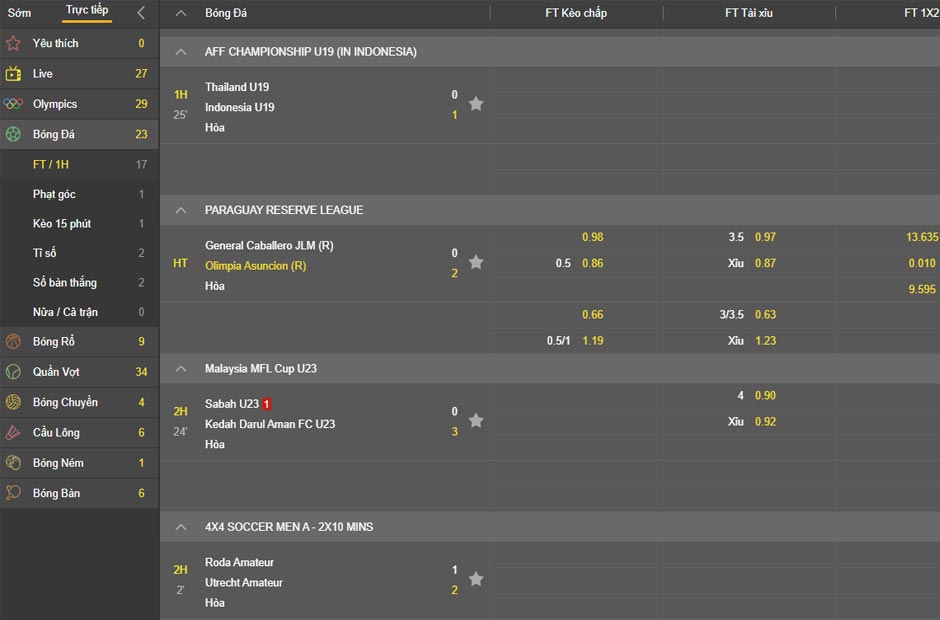The width and height of the screenshot is (940, 620).
Task: Select the Olympics rings icon
Action: 14,104
